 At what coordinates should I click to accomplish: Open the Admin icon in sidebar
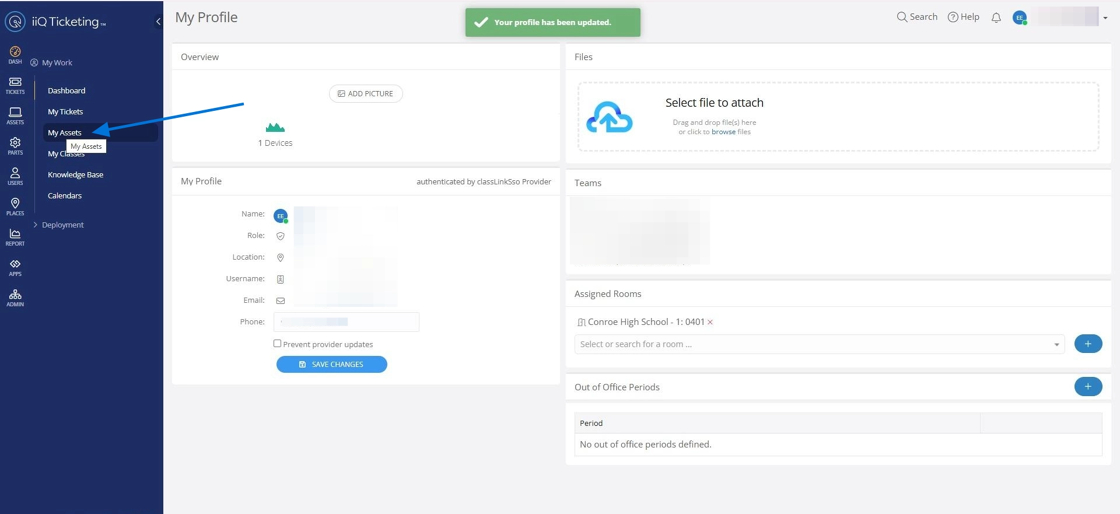[x=15, y=298]
